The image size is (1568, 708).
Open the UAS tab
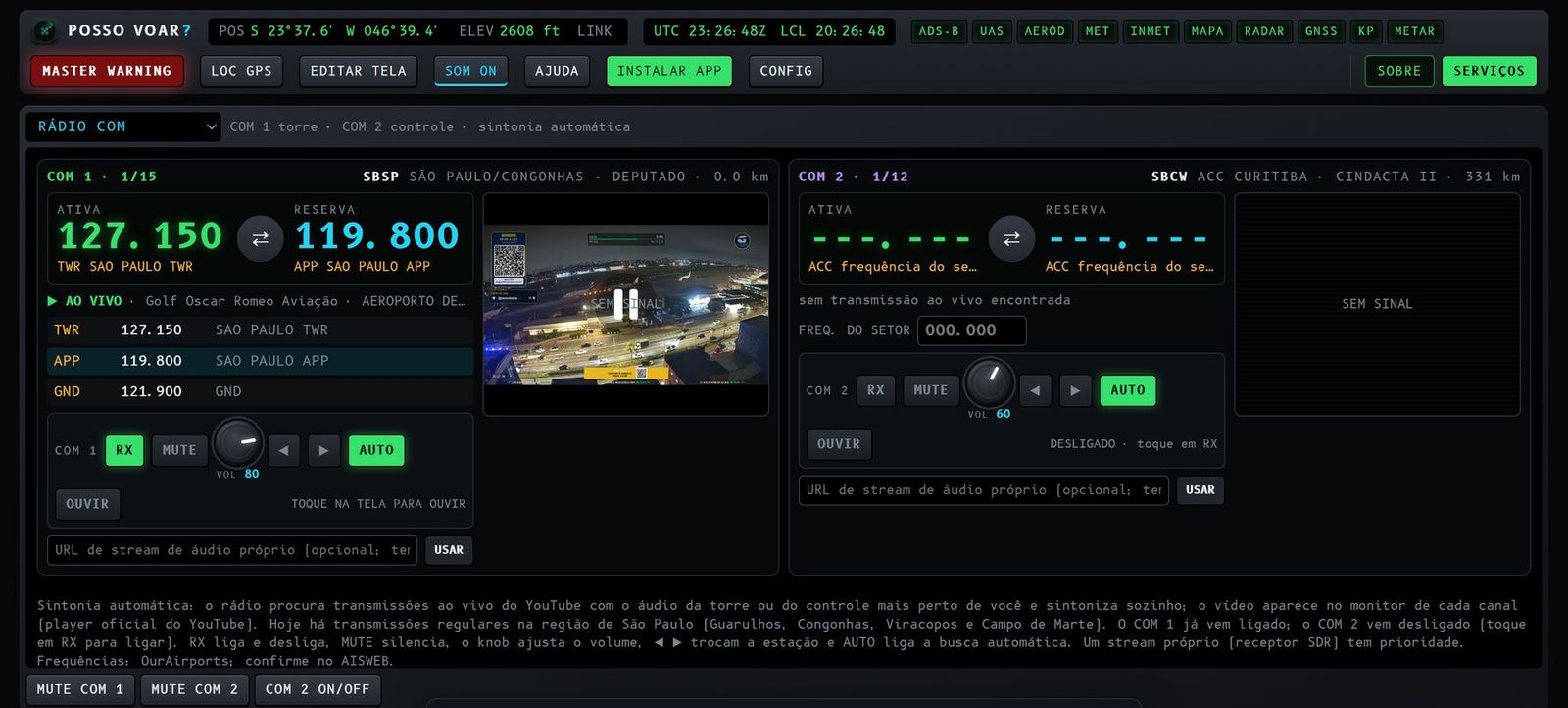(x=992, y=31)
